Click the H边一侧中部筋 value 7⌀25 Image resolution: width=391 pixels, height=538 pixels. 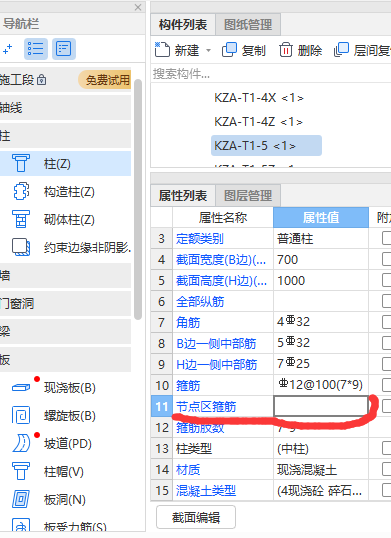click(293, 363)
